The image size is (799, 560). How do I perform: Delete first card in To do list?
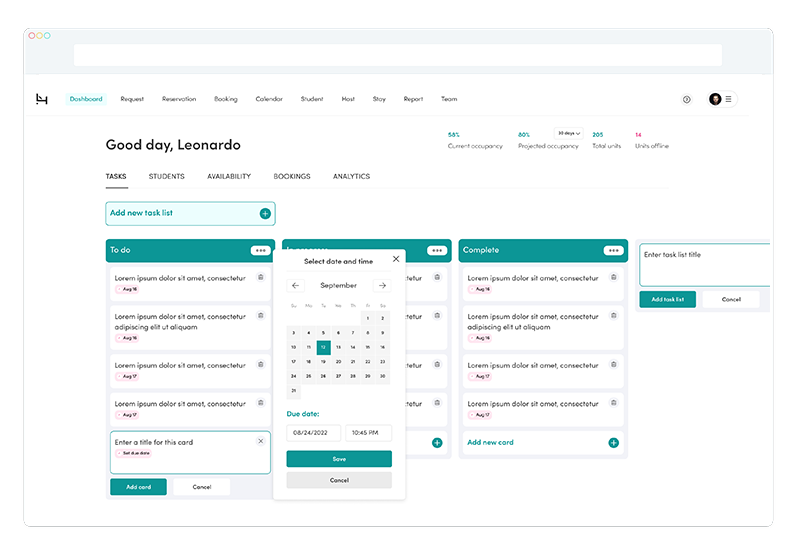point(260,278)
